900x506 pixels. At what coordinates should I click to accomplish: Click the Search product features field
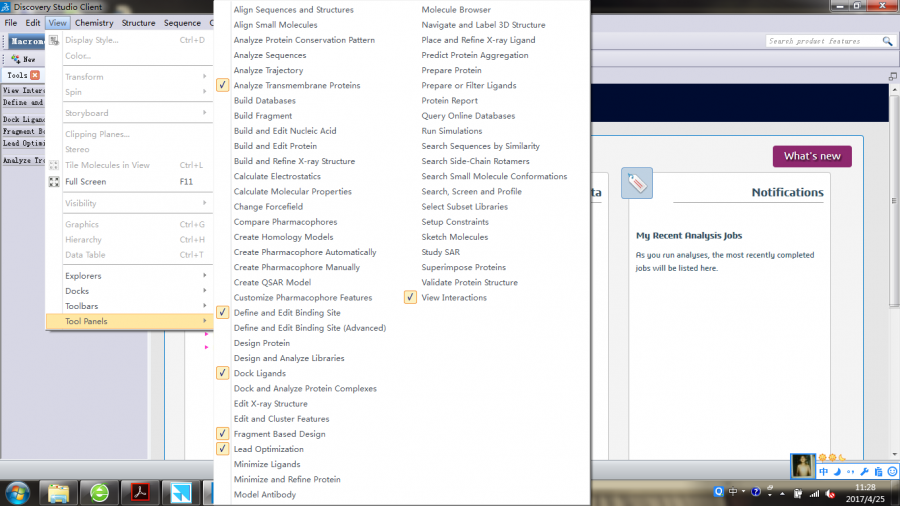(x=824, y=41)
